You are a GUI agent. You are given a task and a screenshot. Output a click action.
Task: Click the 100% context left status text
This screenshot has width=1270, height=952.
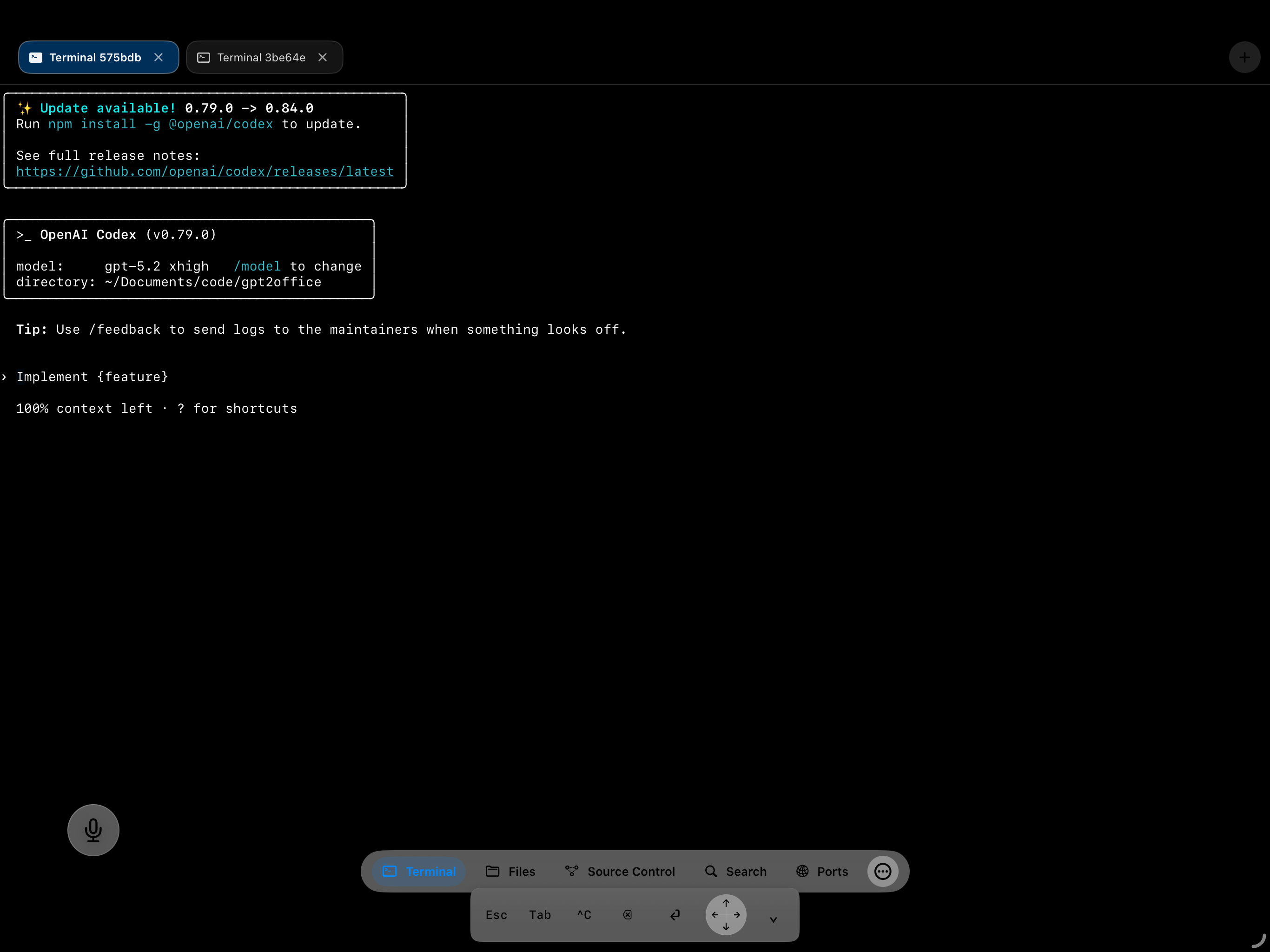(x=85, y=409)
